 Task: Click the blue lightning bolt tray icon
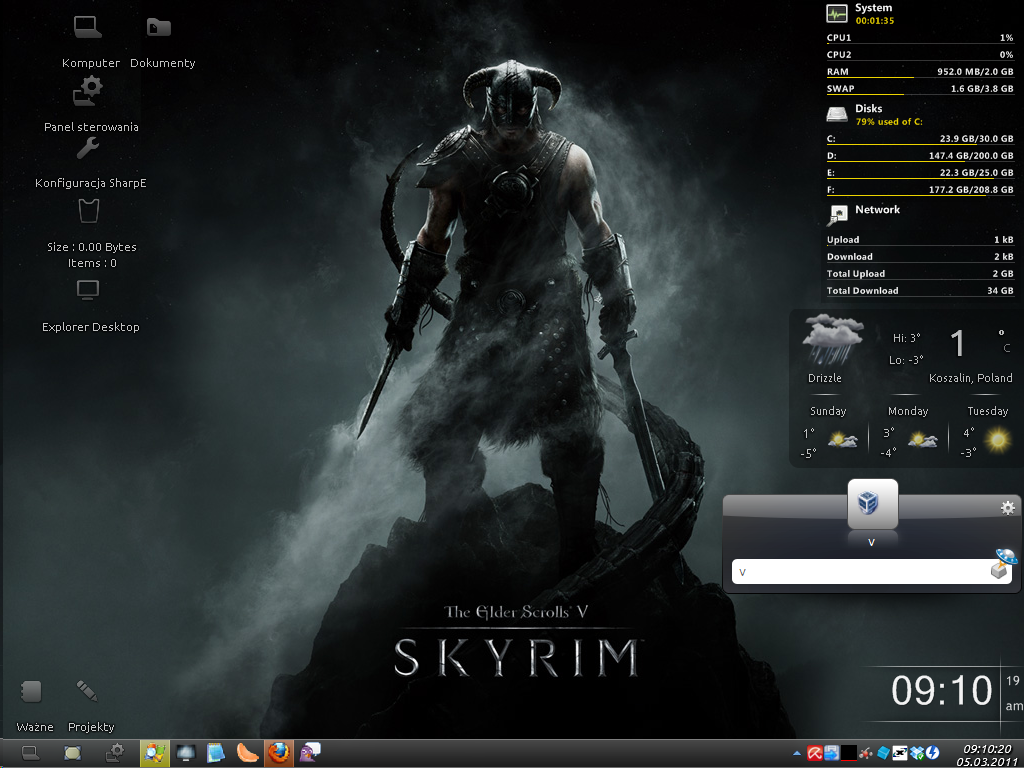[933, 754]
